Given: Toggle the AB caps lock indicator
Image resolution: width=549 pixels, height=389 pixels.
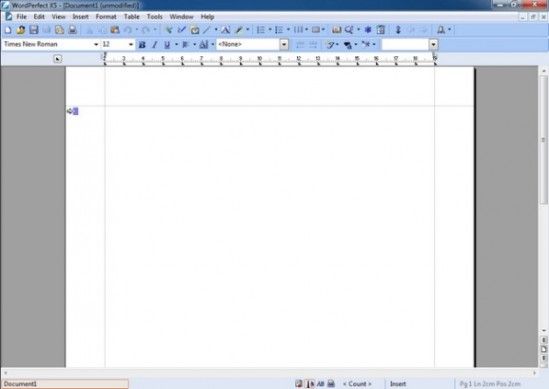Looking at the screenshot, I should [x=320, y=384].
